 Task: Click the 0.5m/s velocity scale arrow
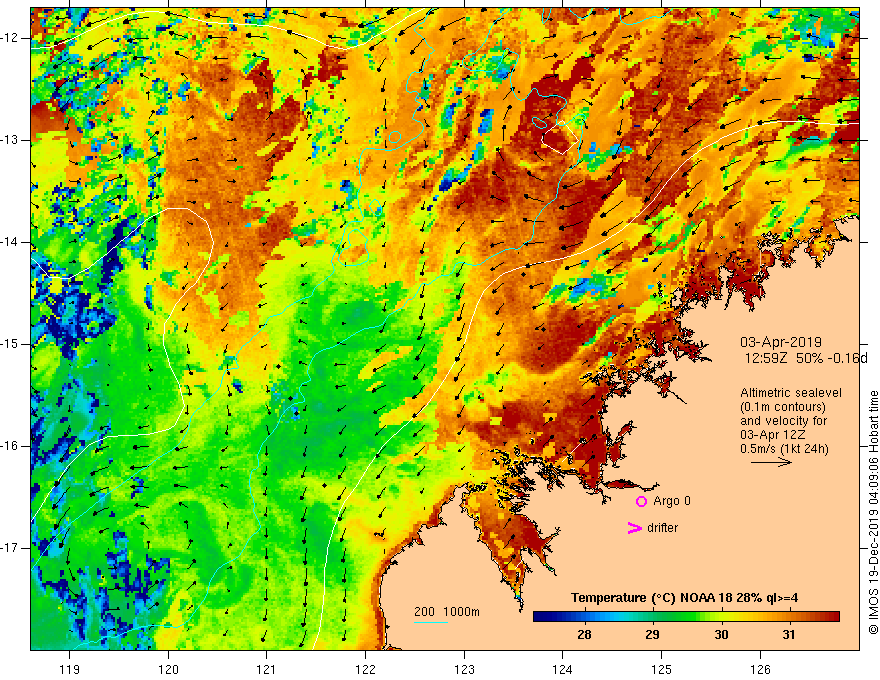point(771,462)
